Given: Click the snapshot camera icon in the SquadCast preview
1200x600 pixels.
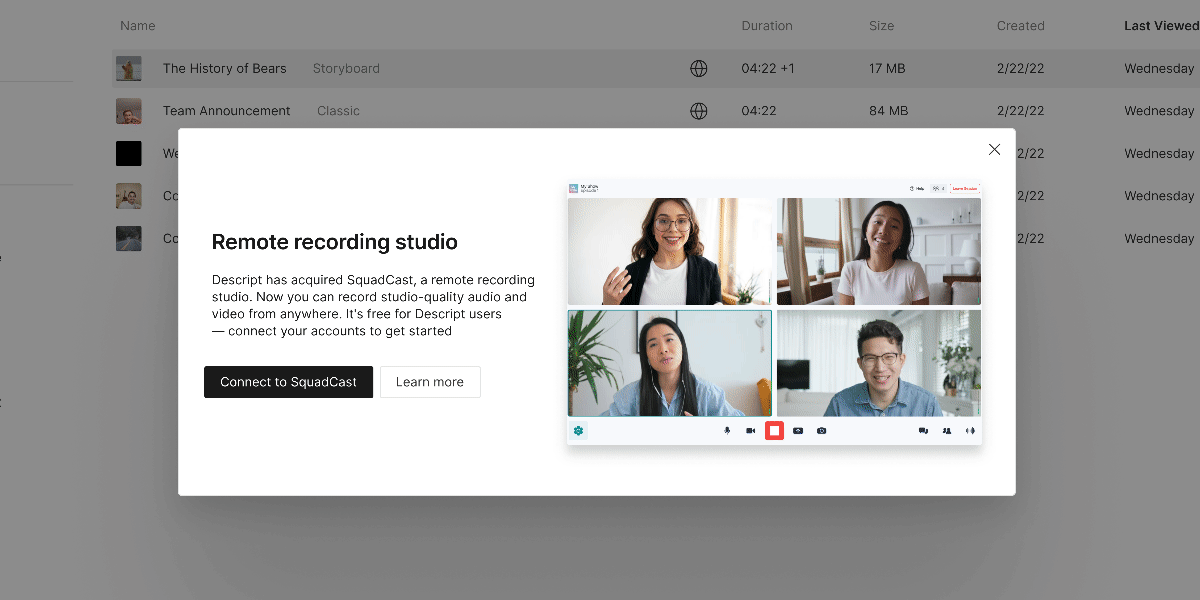Looking at the screenshot, I should (x=821, y=431).
